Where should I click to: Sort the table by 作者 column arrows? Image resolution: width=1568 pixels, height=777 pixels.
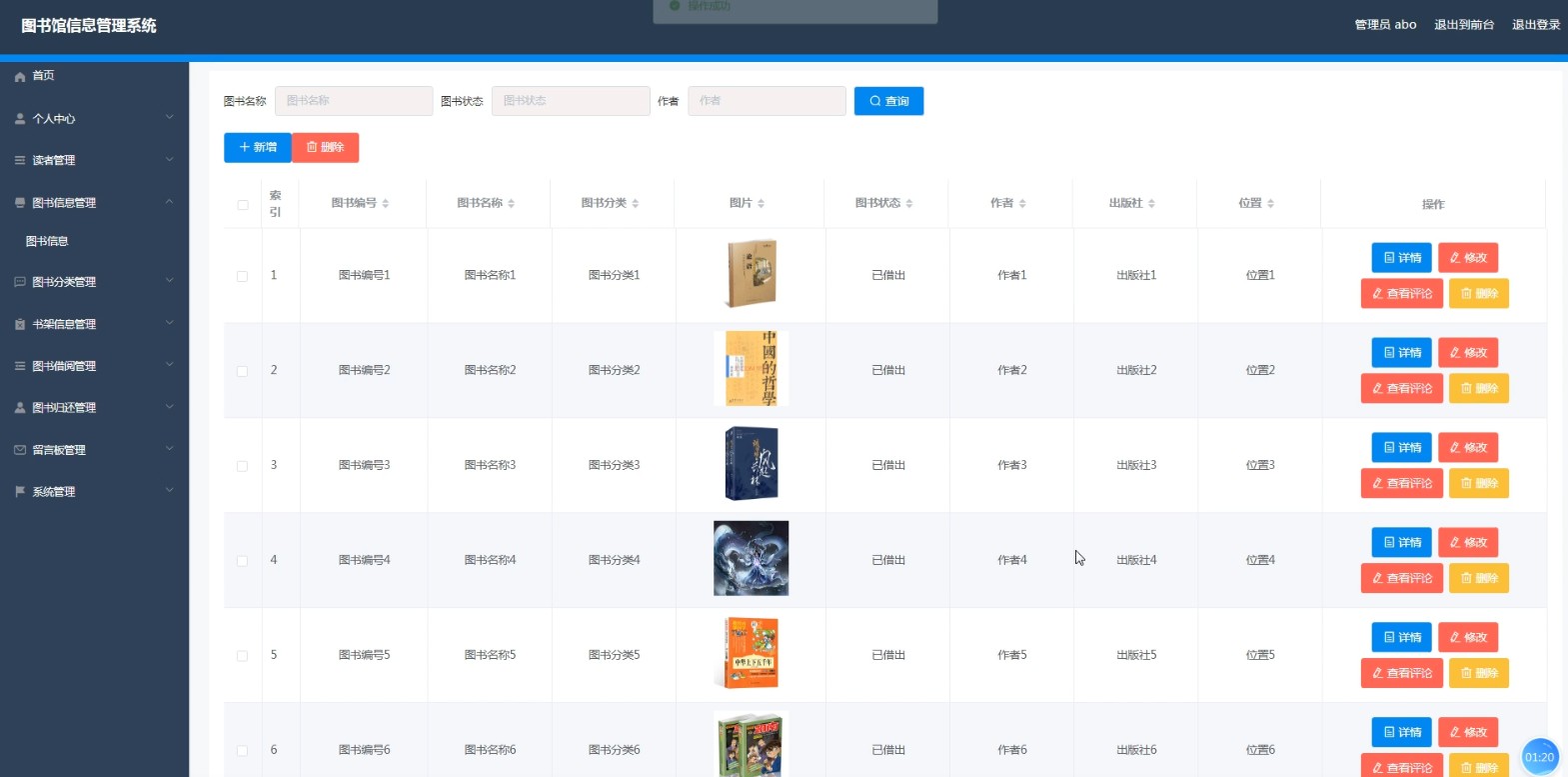1022,203
